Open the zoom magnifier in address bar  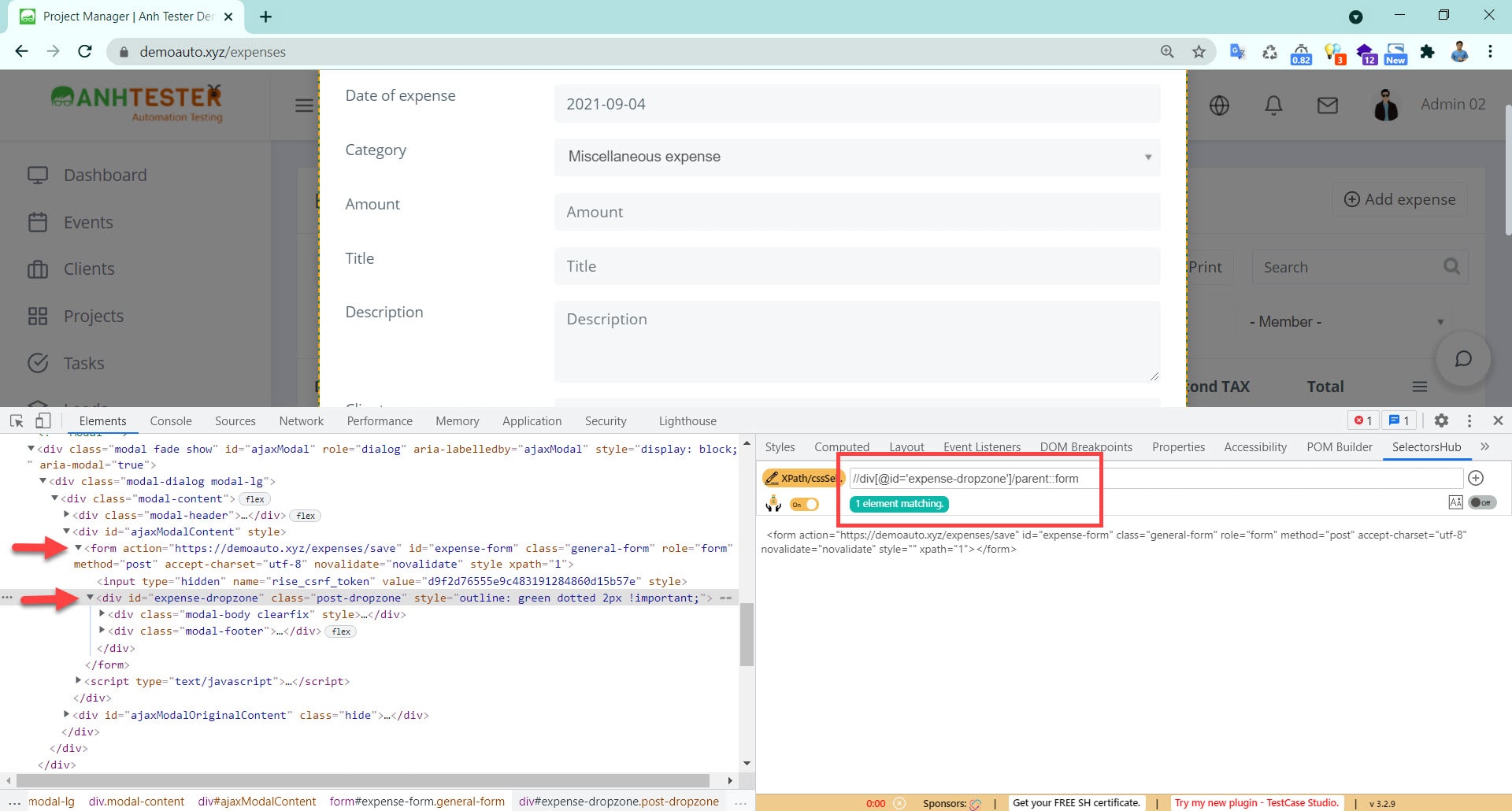click(1167, 51)
